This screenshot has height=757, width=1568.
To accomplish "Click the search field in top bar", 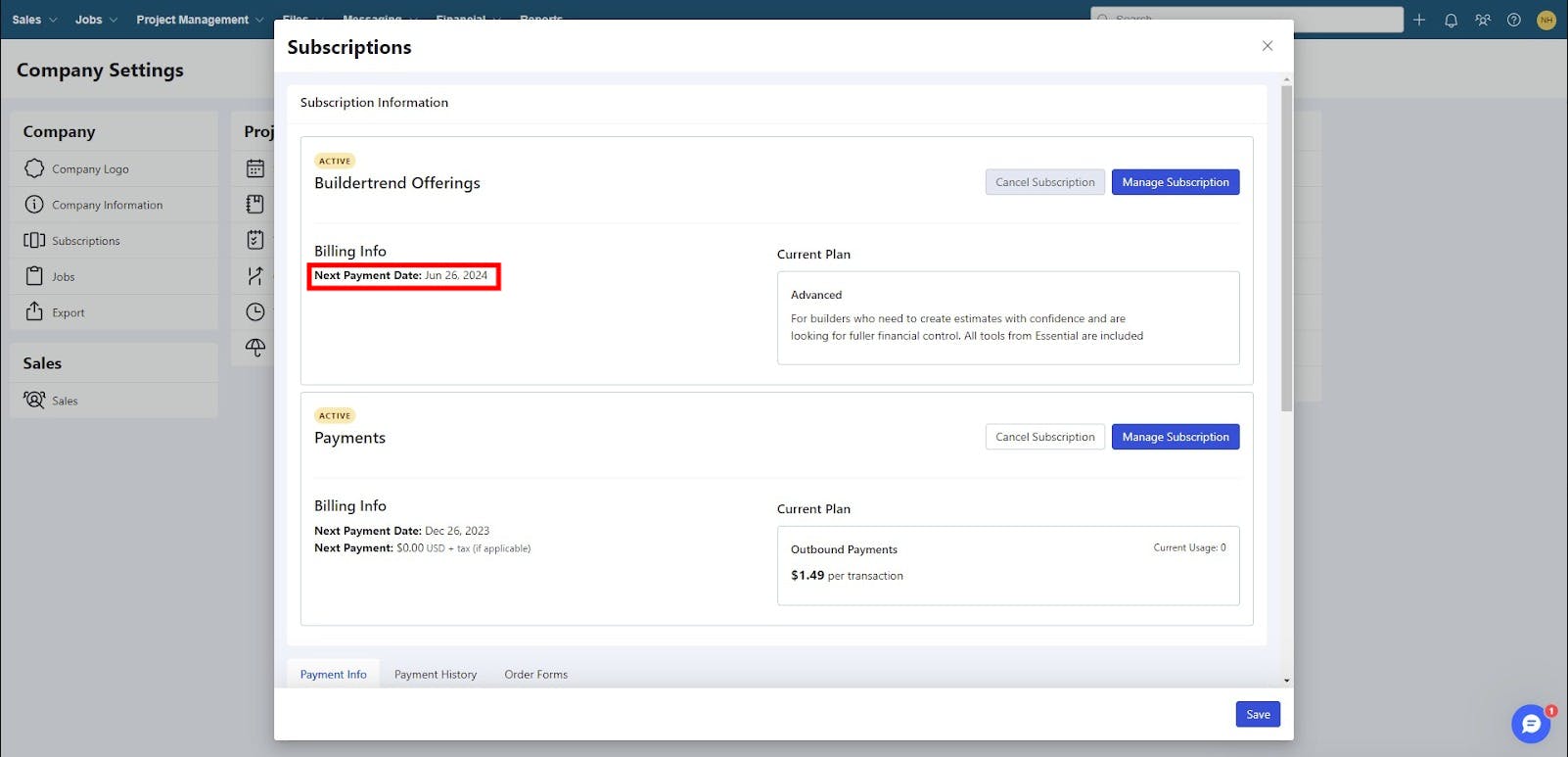I will [1247, 20].
